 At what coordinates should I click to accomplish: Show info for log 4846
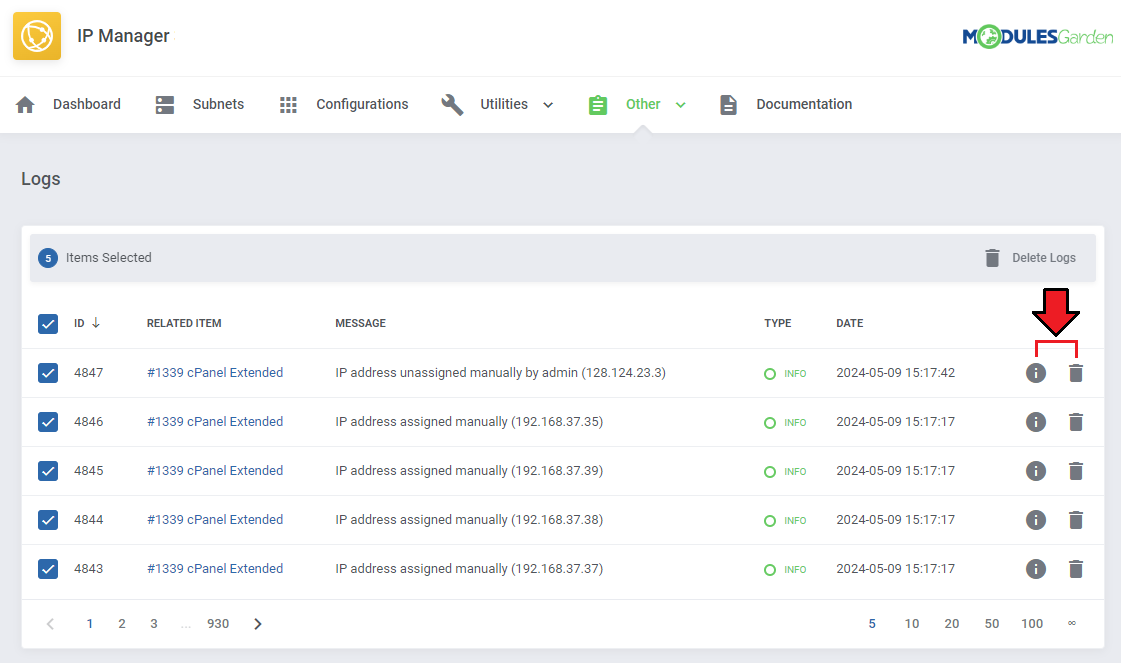[1036, 422]
